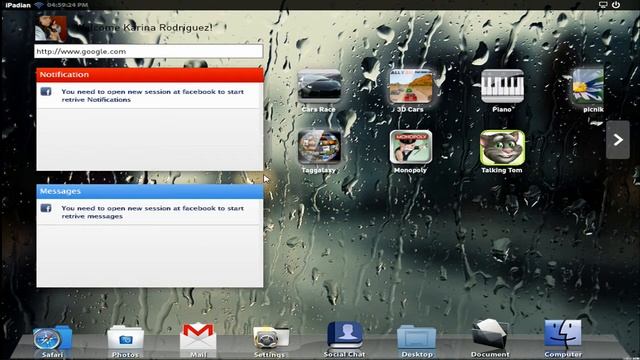The height and width of the screenshot is (360, 640).
Task: Open Settings in the dock
Action: [x=270, y=338]
